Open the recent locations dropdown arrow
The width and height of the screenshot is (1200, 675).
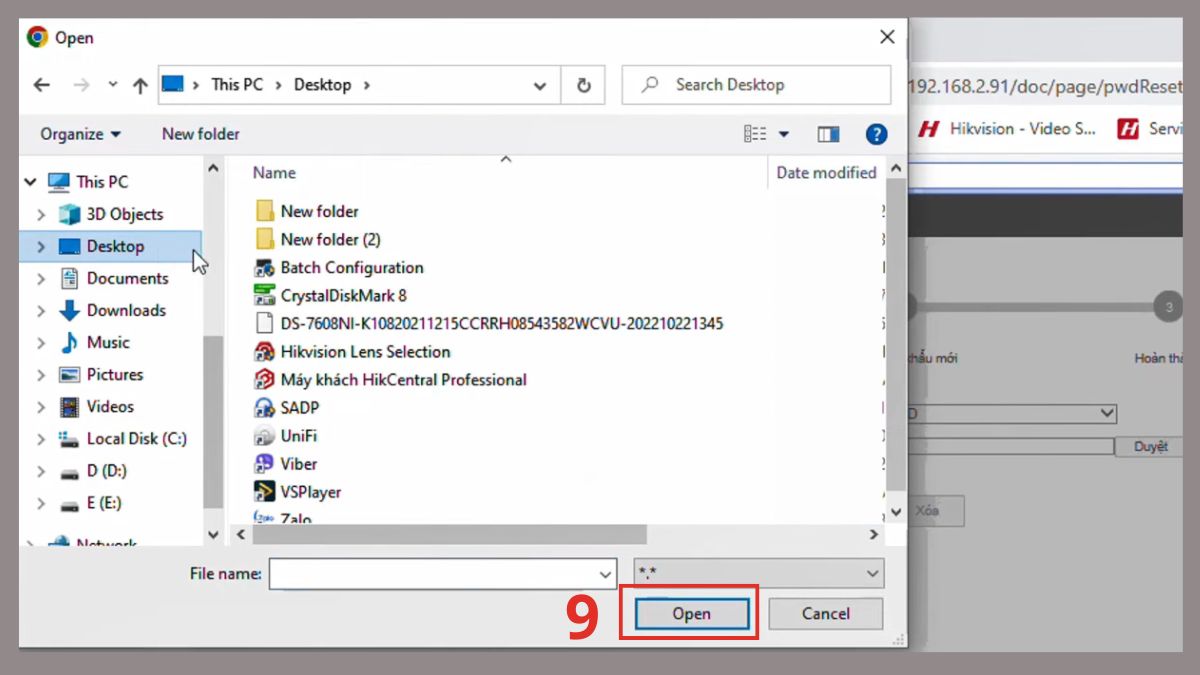(112, 86)
